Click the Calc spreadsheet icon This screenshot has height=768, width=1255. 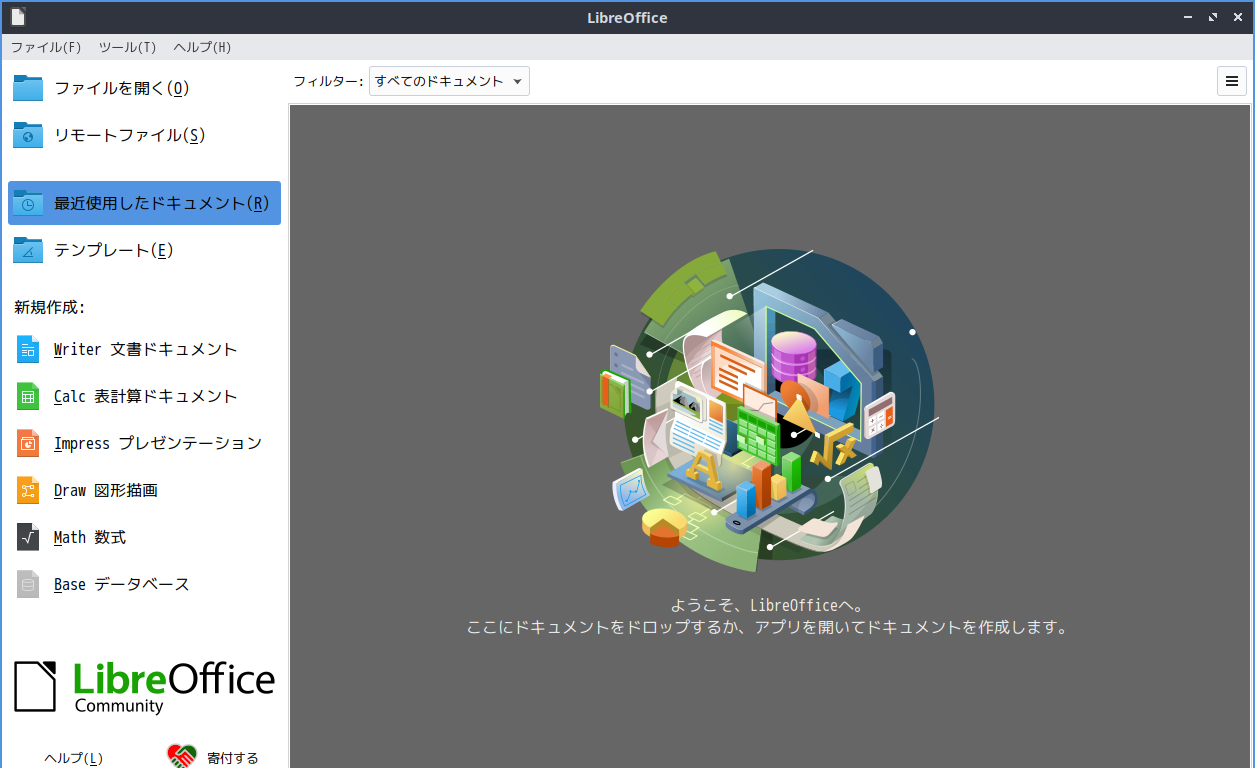click(x=28, y=397)
